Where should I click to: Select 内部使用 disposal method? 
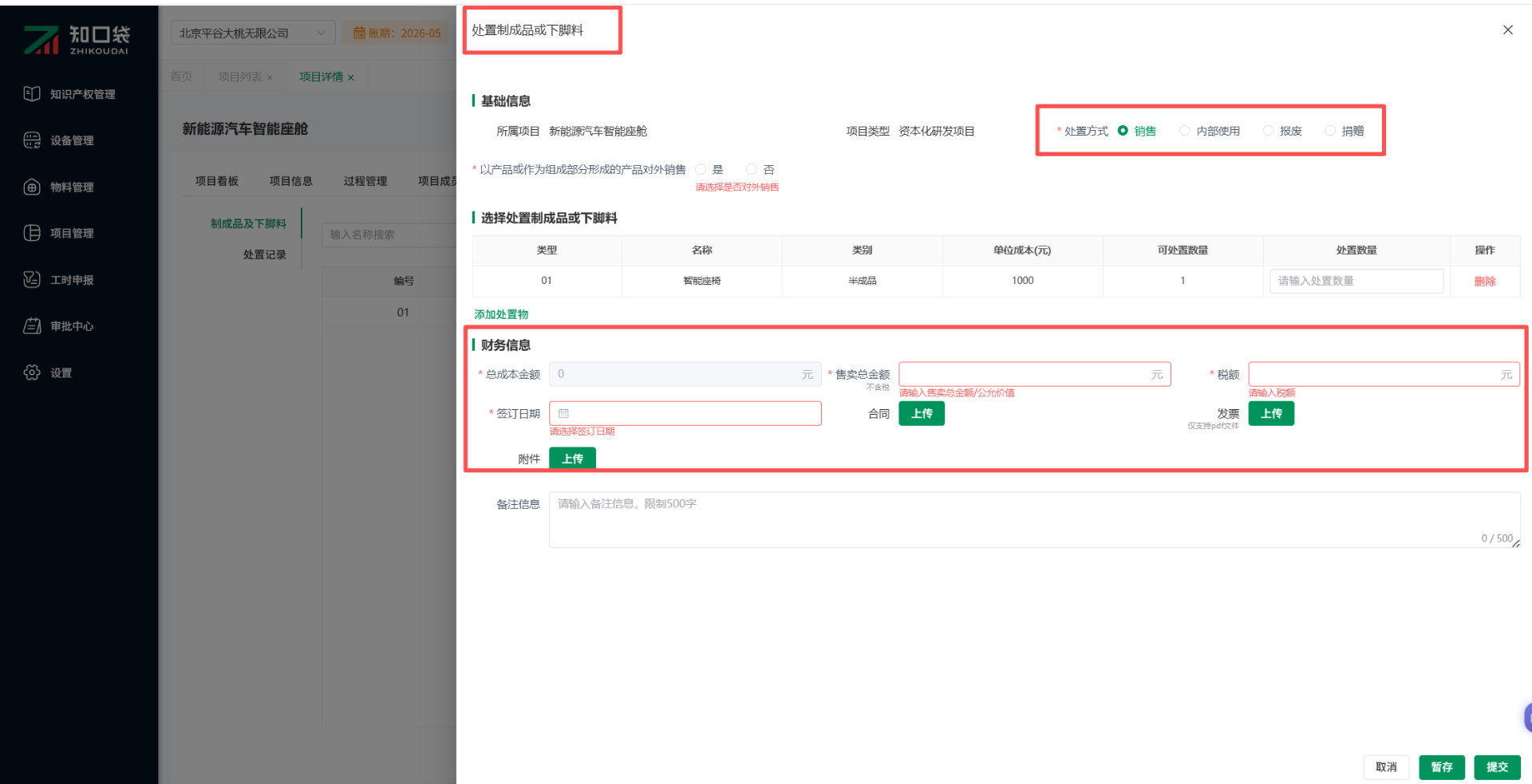tap(1184, 131)
